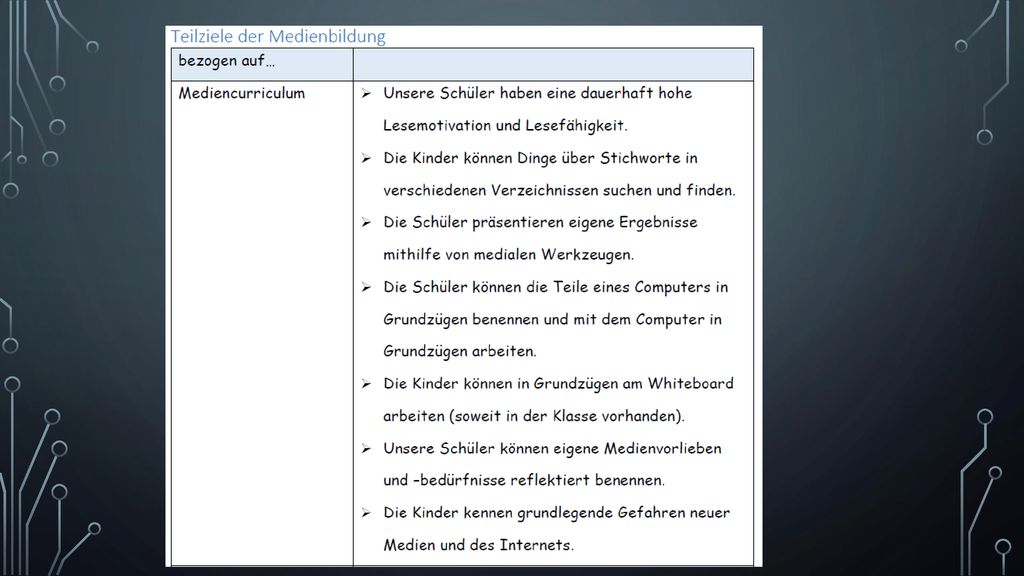Click the line 'Grundzügen arbeiten.'

(x=459, y=351)
